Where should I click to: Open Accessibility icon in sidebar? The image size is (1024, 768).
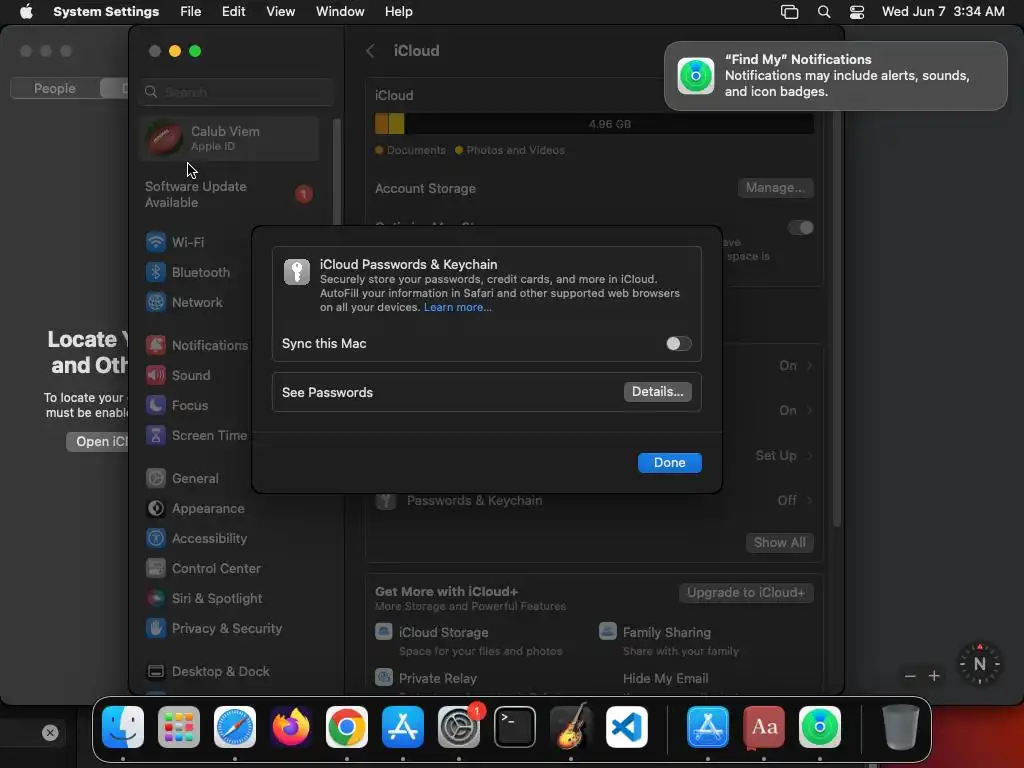(x=155, y=538)
